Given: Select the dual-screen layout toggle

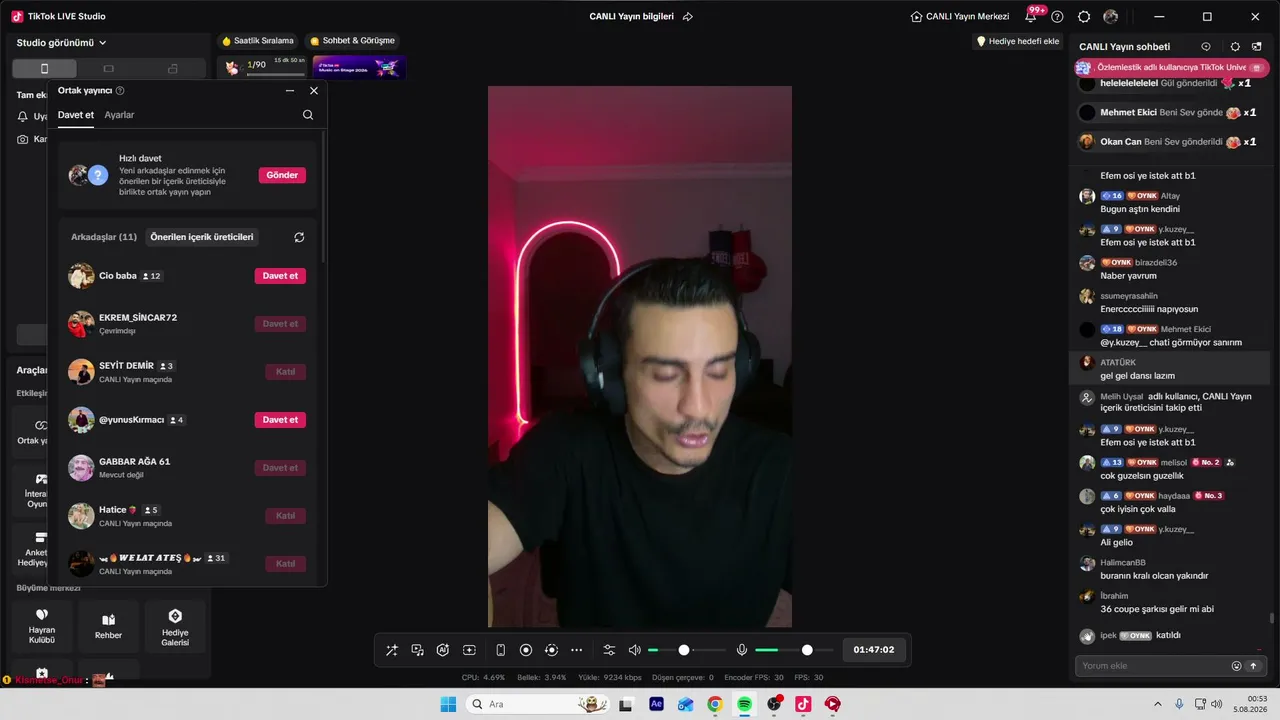Looking at the screenshot, I should [173, 69].
